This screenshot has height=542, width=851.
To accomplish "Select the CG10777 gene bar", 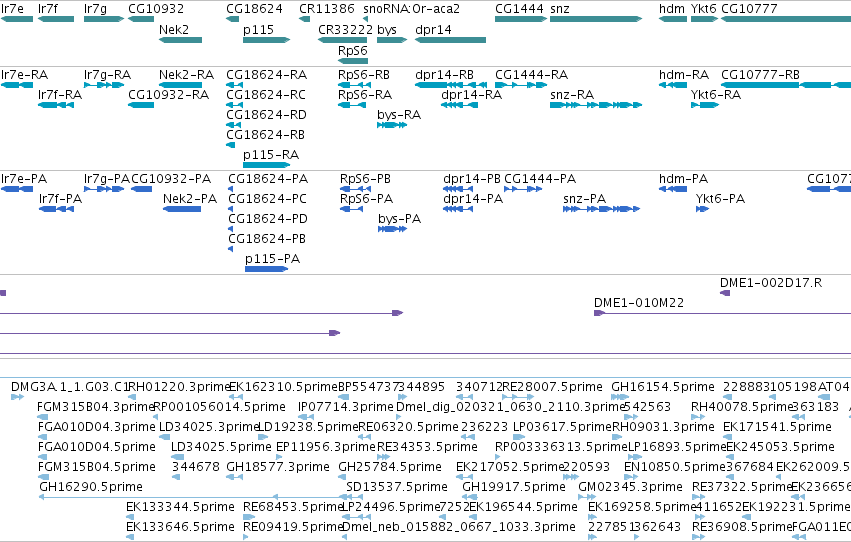I will click(786, 19).
